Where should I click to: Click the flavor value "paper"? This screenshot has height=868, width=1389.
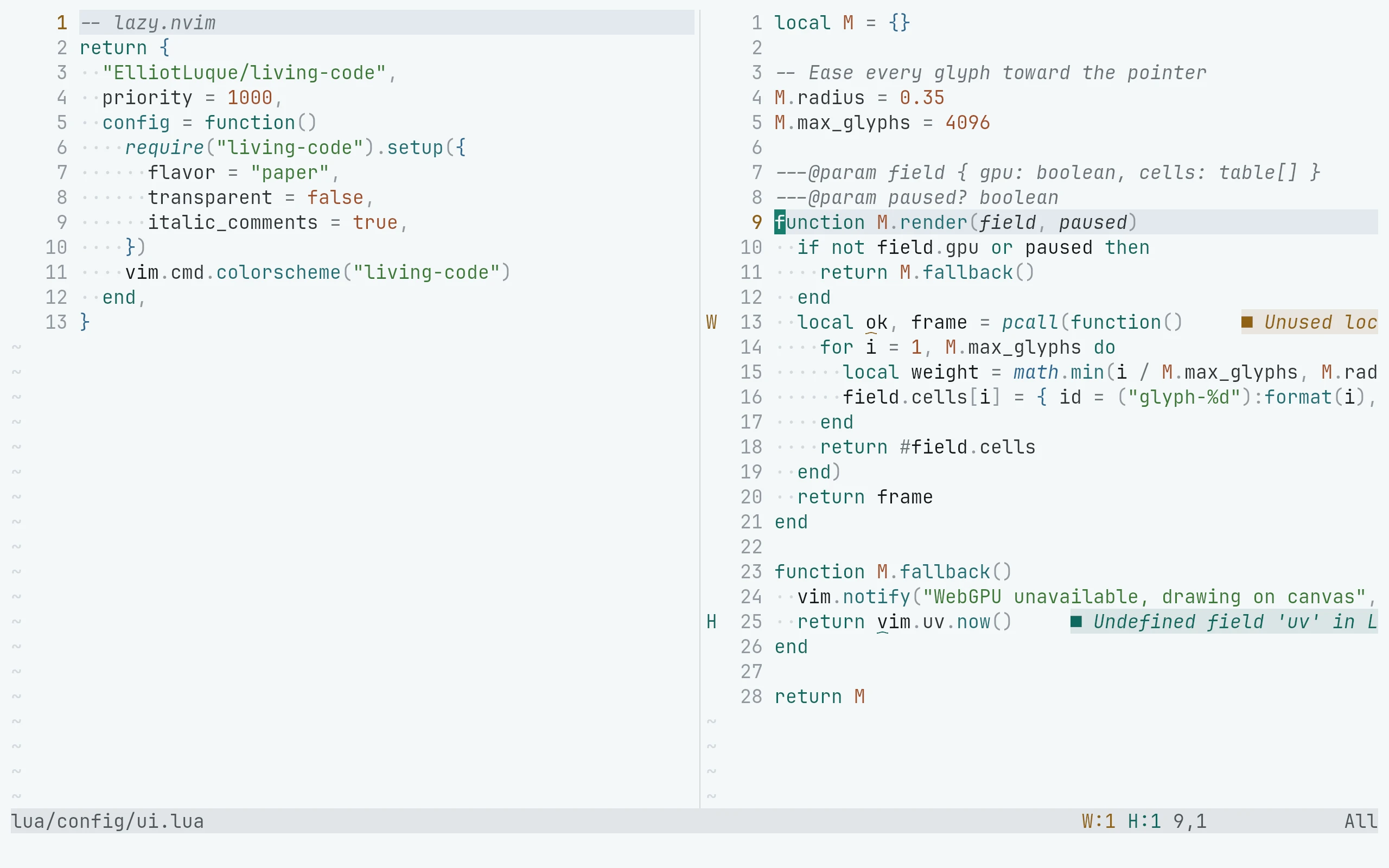coord(290,172)
